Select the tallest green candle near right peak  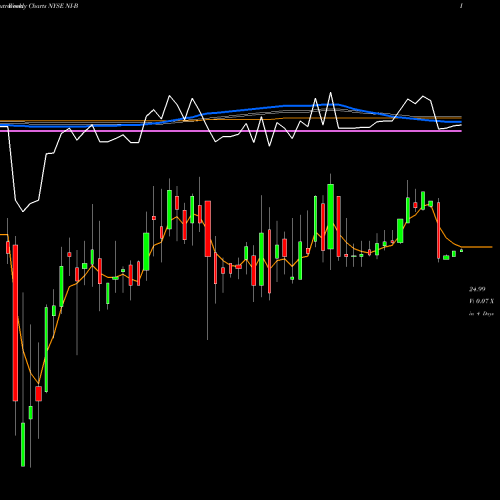click(x=331, y=216)
